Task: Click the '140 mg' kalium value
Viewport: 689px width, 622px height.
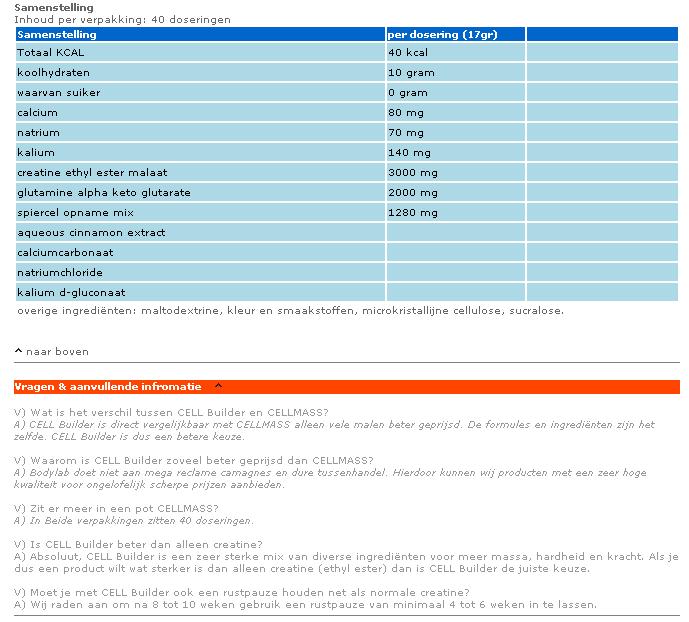Action: [x=410, y=152]
